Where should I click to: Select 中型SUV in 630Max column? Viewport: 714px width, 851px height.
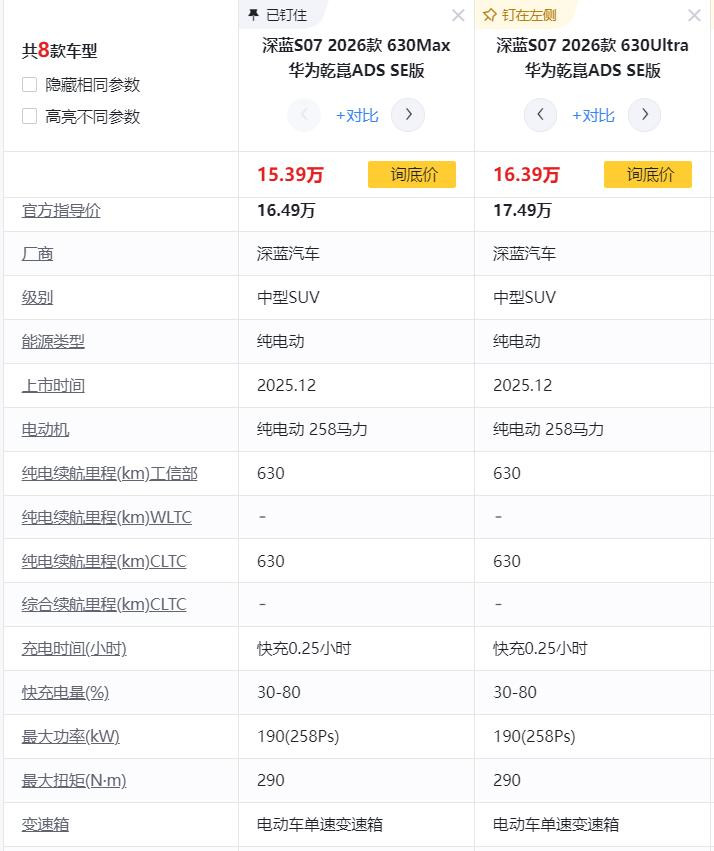point(288,297)
